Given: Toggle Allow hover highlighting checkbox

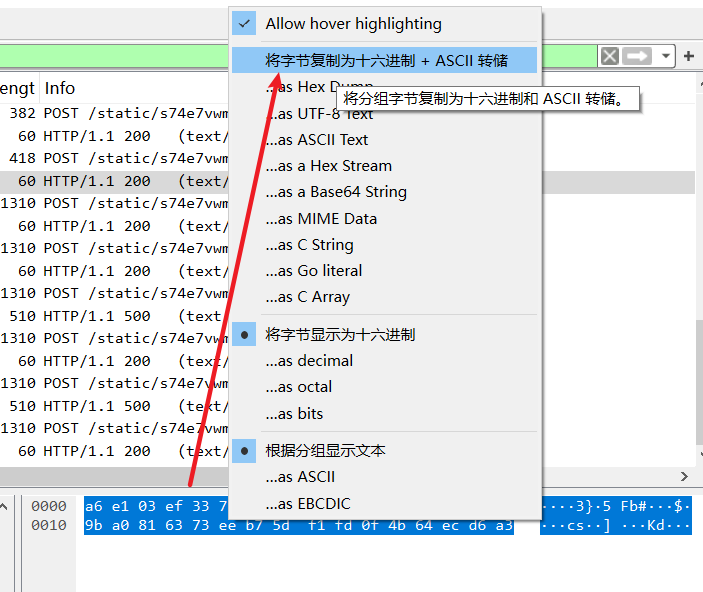Looking at the screenshot, I should point(244,23).
